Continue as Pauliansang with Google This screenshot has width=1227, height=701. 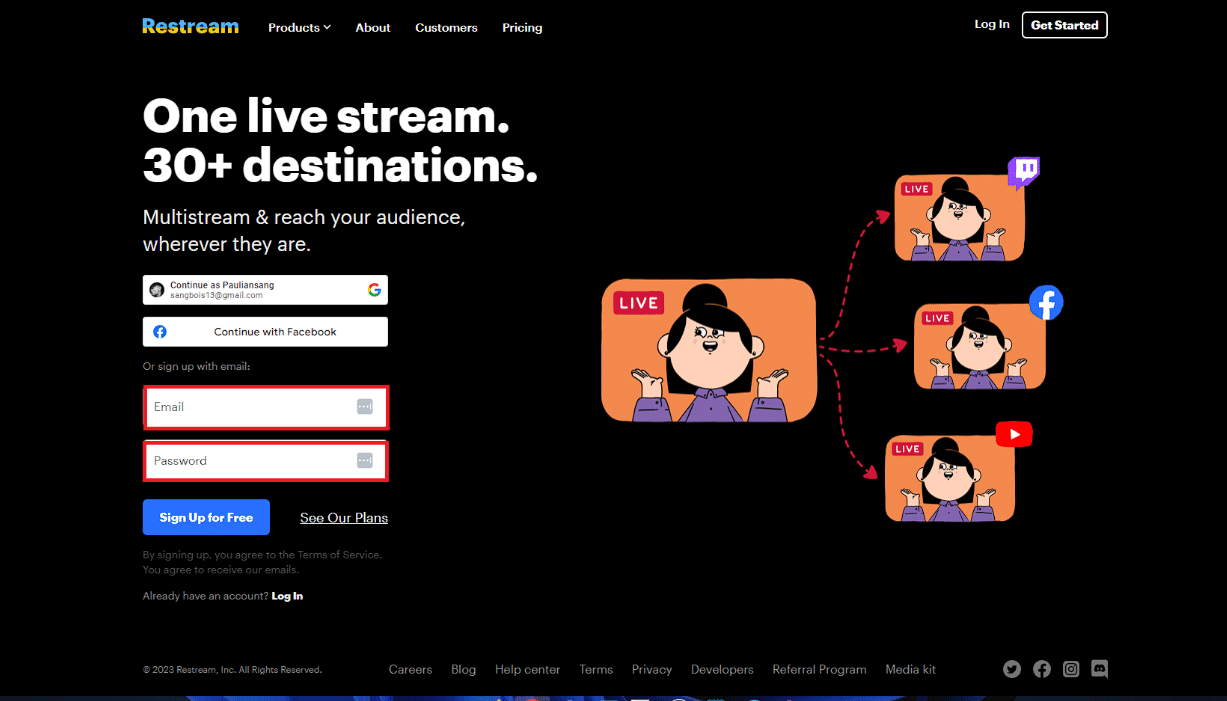pyautogui.click(x=265, y=290)
